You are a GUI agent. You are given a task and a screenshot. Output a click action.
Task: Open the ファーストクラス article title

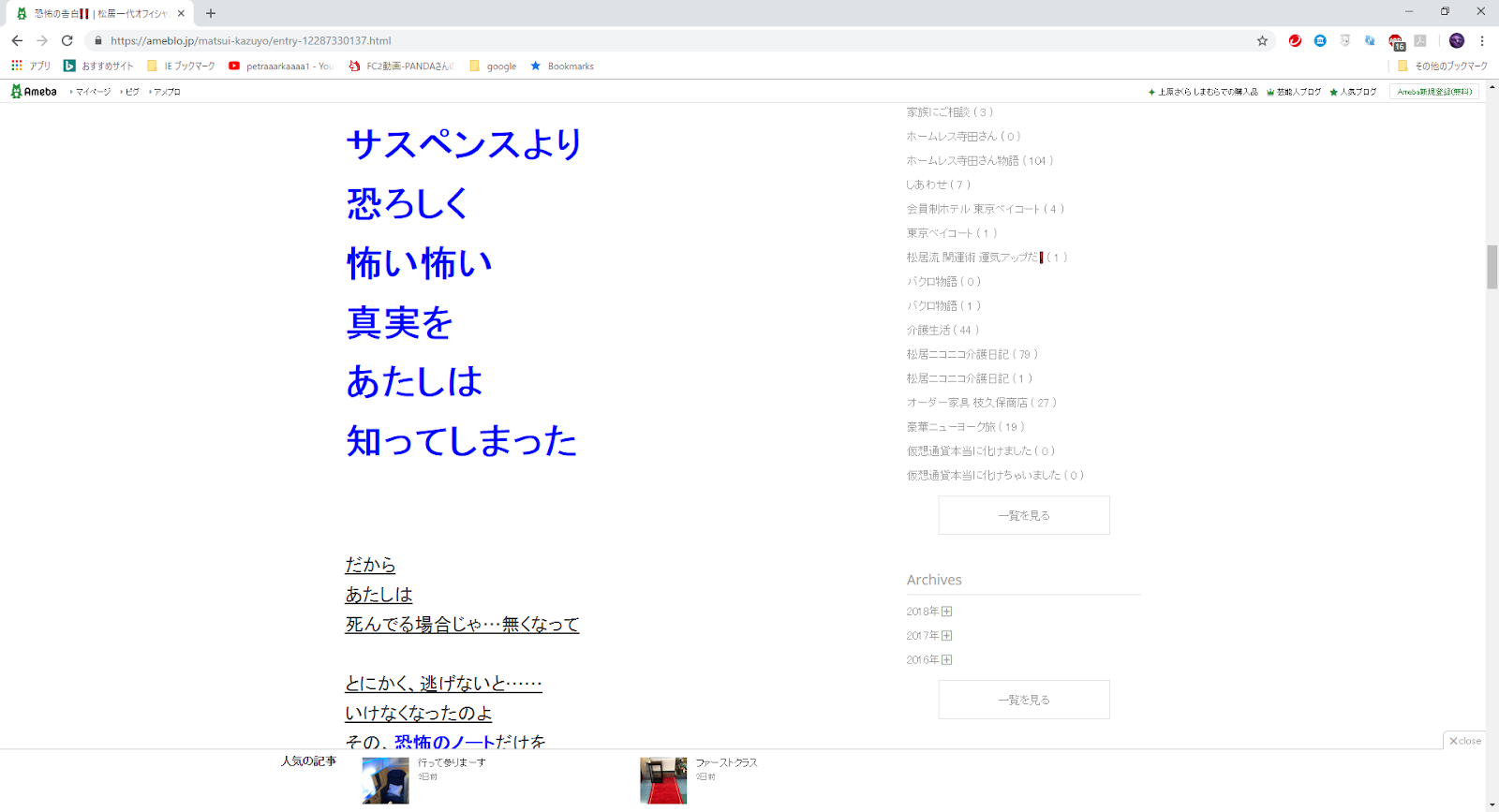[x=726, y=763]
